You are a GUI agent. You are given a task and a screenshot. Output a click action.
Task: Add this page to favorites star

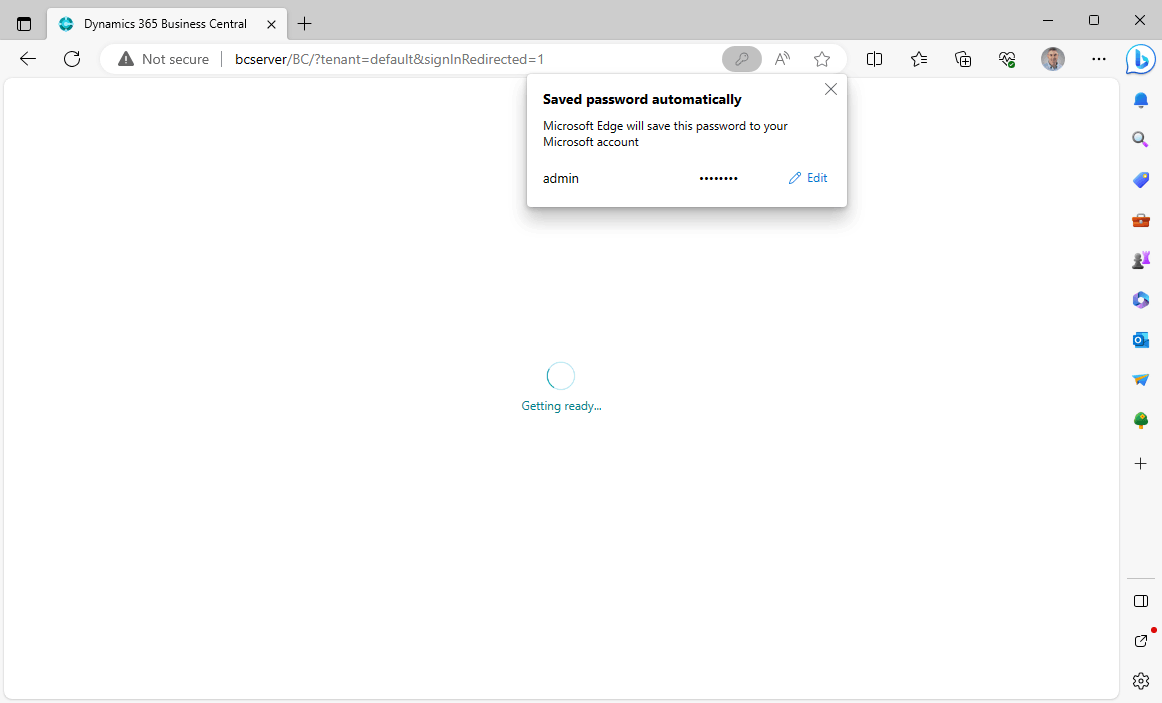pos(822,59)
